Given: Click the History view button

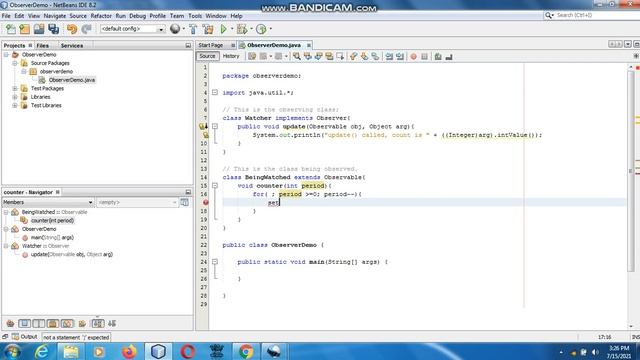Looking at the screenshot, I should click(231, 56).
